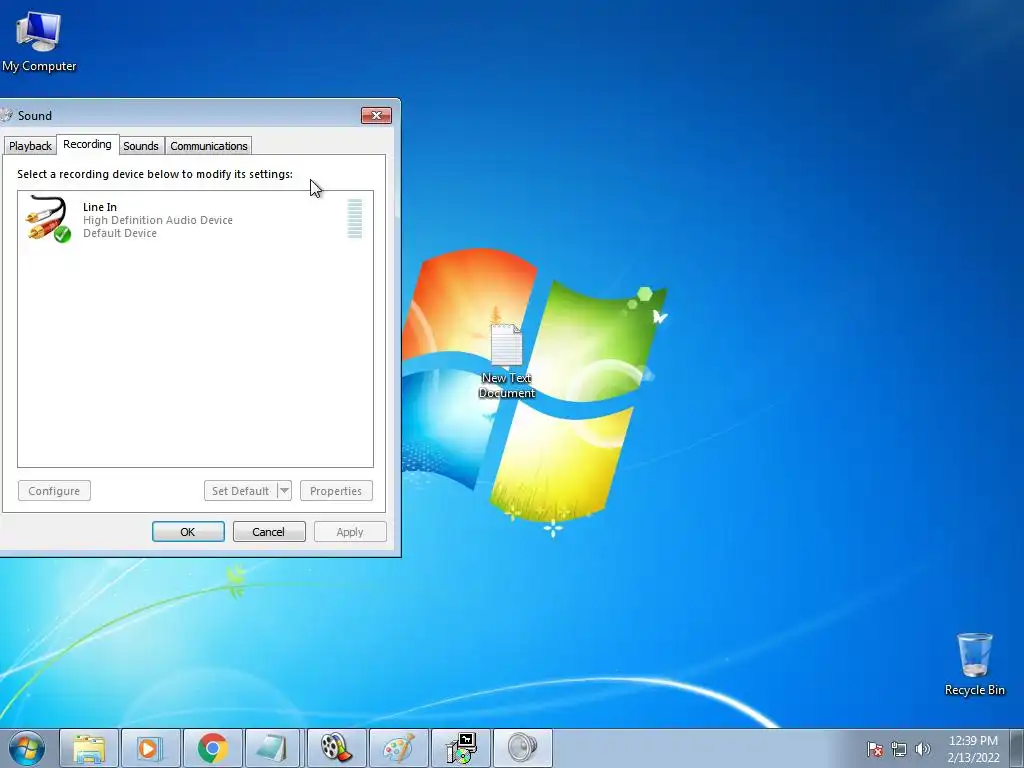The image size is (1024, 768).
Task: Open the My Computer desktop icon
Action: point(39,42)
